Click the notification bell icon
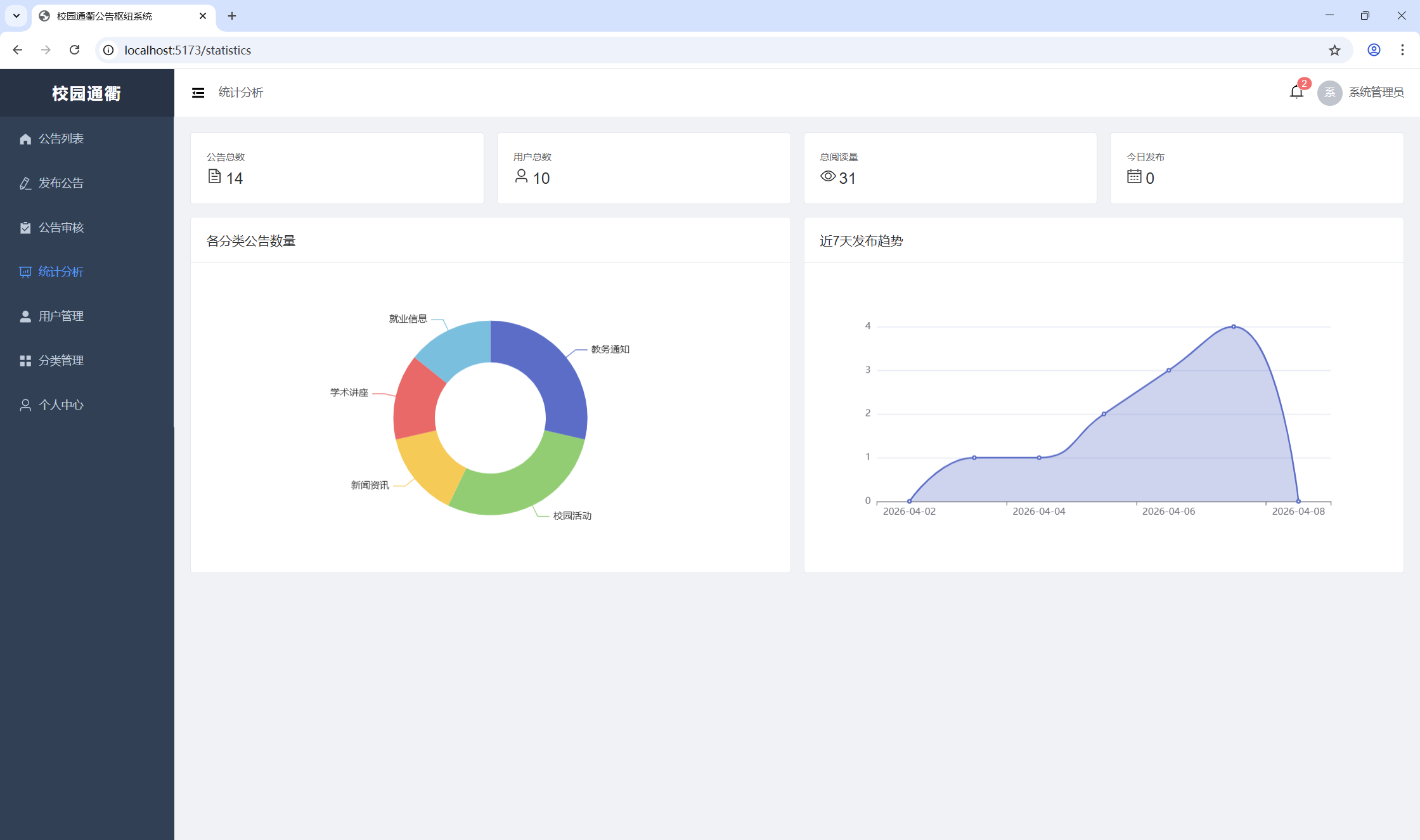Viewport: 1420px width, 840px height. click(1296, 93)
